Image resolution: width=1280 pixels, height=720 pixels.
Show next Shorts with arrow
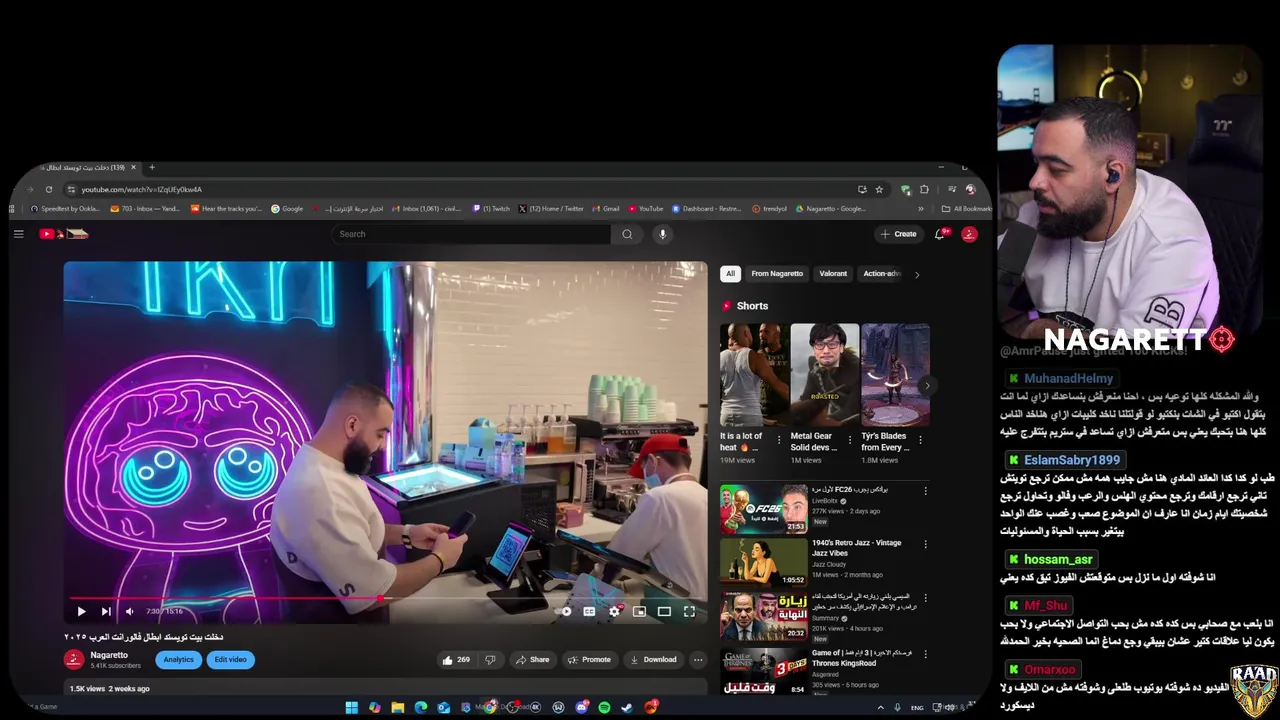(x=926, y=385)
